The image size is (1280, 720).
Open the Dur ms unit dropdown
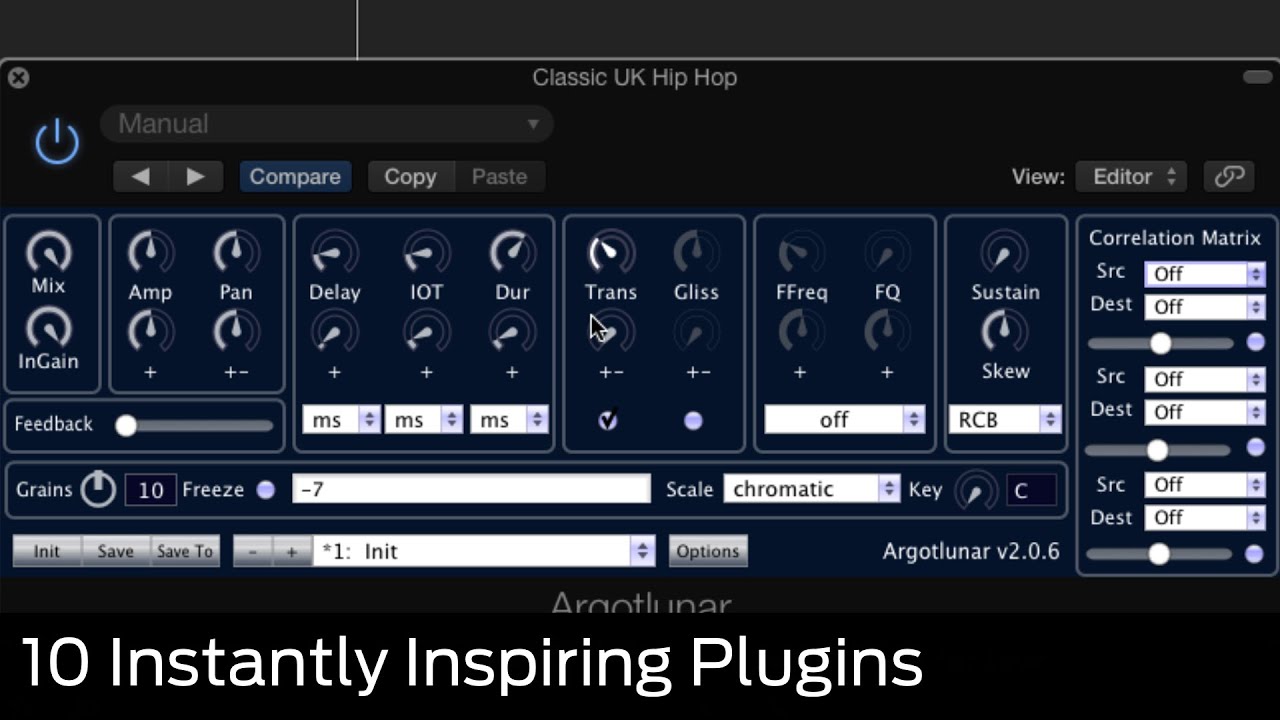tap(509, 420)
